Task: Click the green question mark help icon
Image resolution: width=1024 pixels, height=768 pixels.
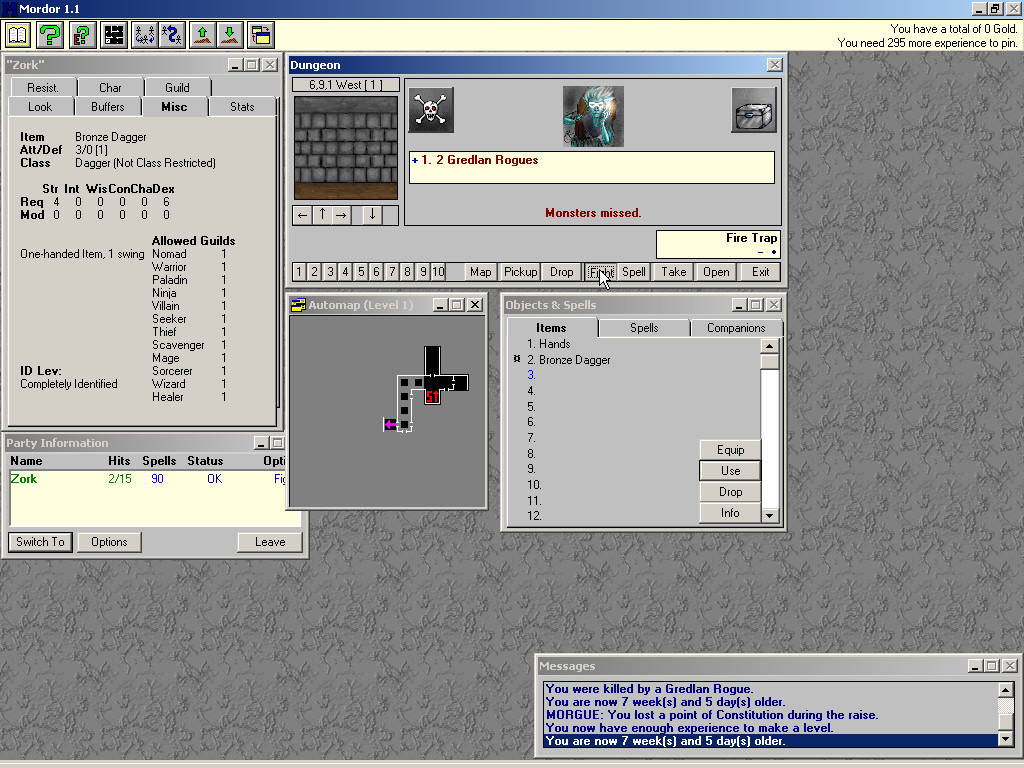Action: (50, 36)
